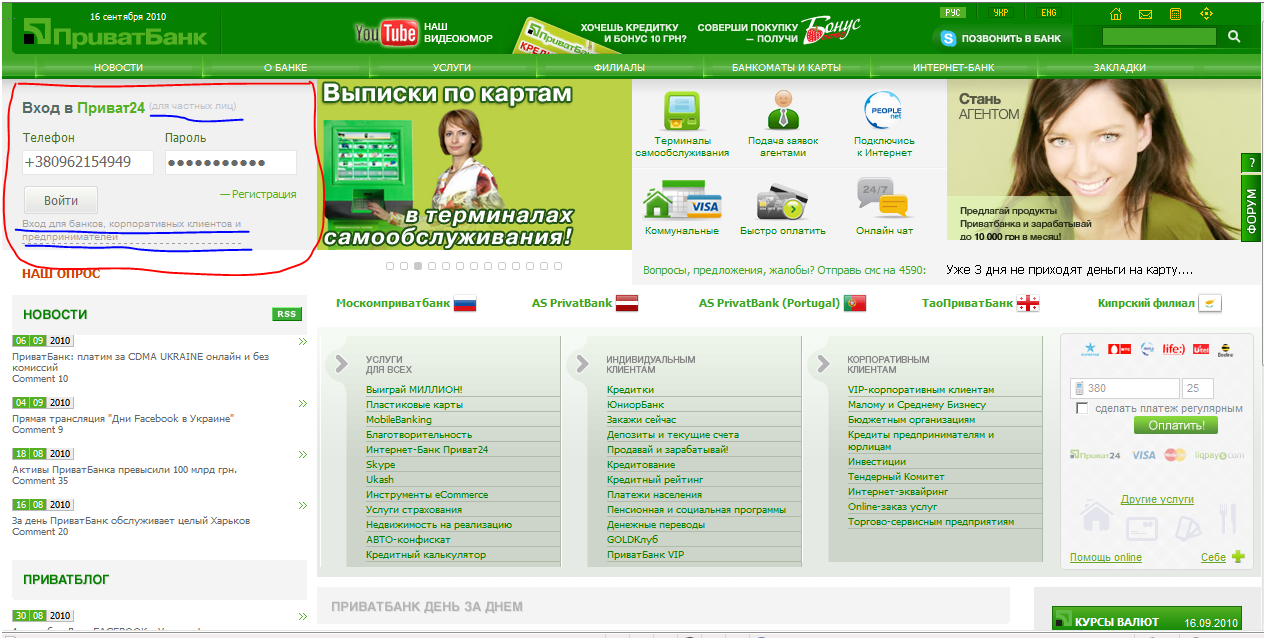Click the Skype 'Позвонить в банк' icon
The image size is (1266, 640).
pos(949,38)
